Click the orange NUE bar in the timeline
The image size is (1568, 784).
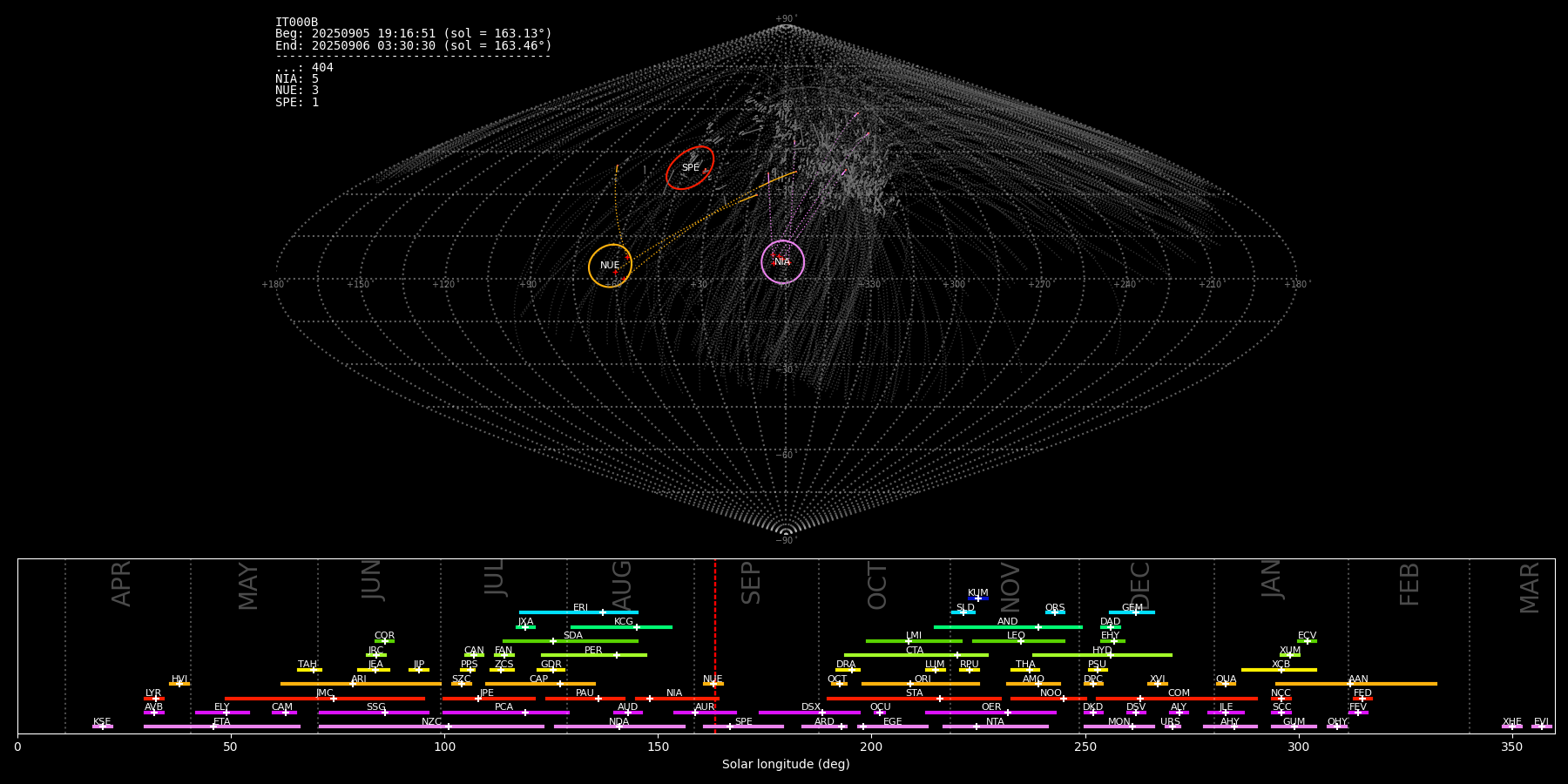713,684
